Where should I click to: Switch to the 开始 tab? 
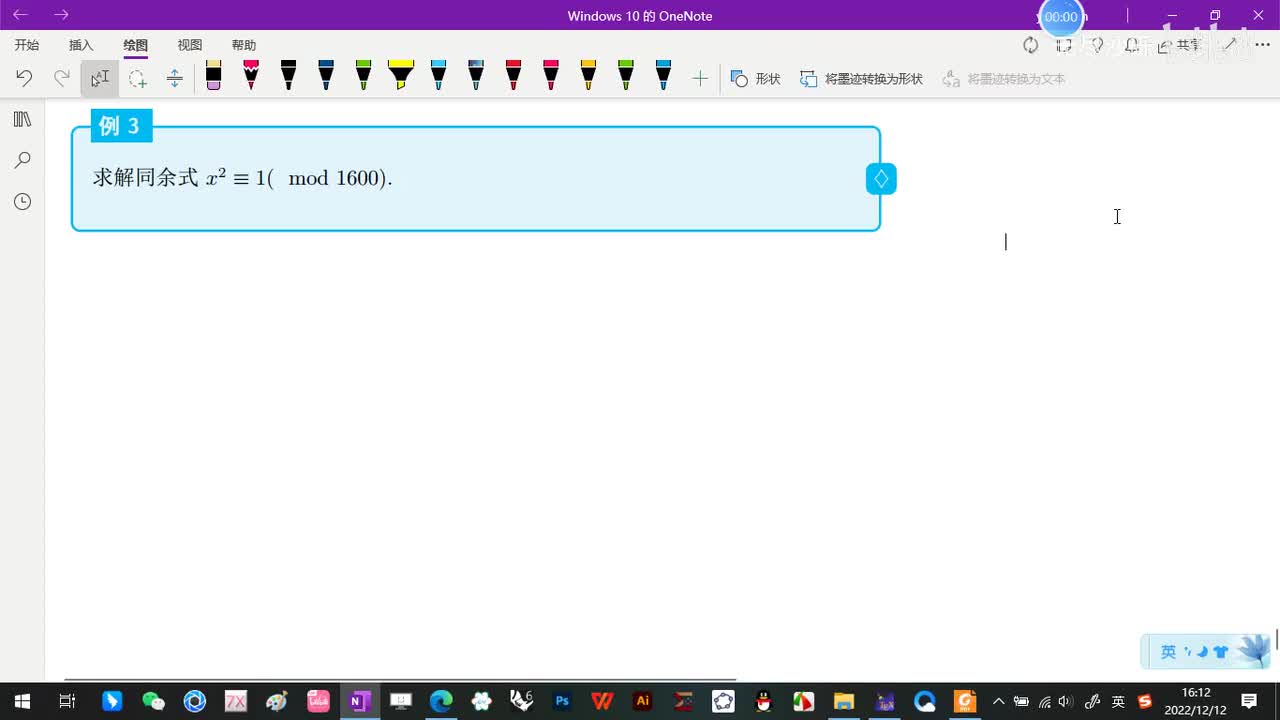coord(27,45)
